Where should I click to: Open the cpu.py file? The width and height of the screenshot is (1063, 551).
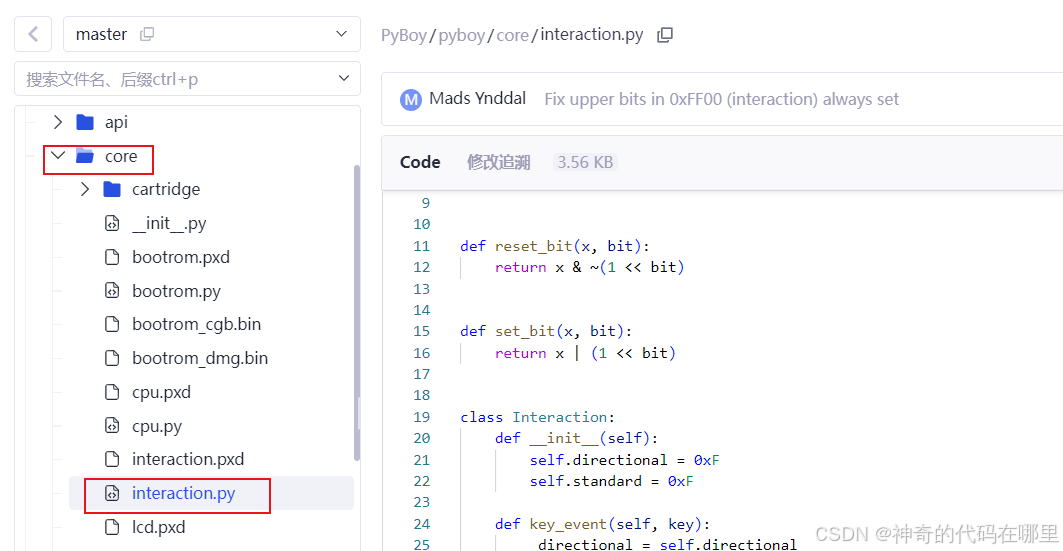coord(157,426)
